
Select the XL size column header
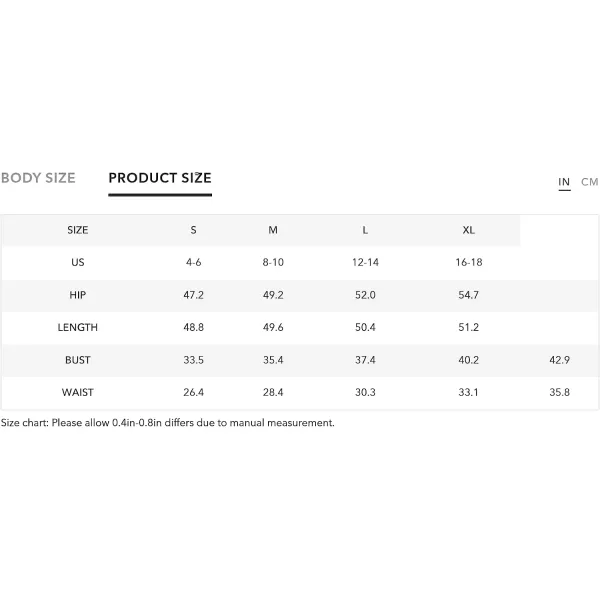click(468, 230)
